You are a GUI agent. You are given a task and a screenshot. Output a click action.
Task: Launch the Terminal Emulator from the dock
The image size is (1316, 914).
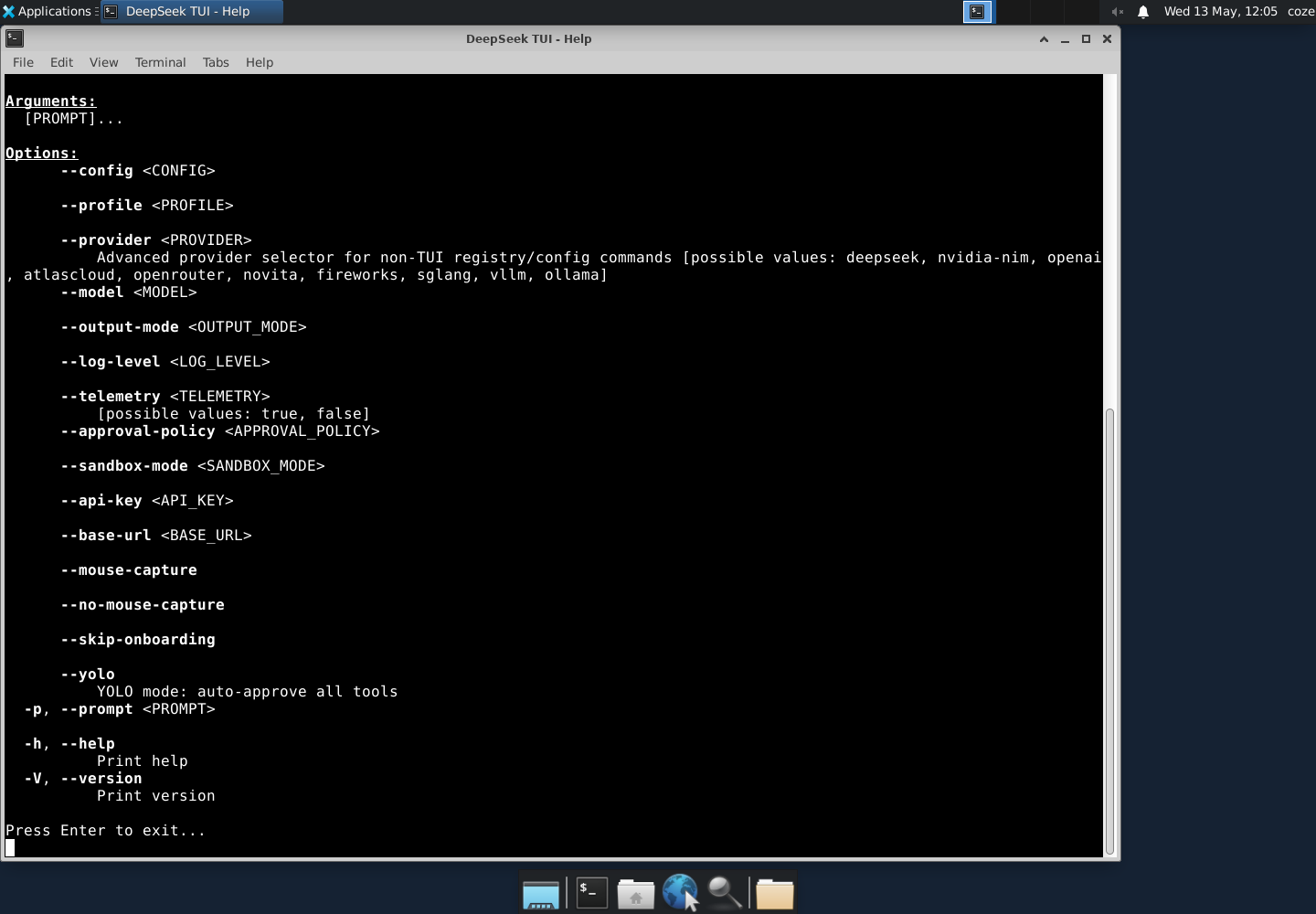tap(591, 893)
